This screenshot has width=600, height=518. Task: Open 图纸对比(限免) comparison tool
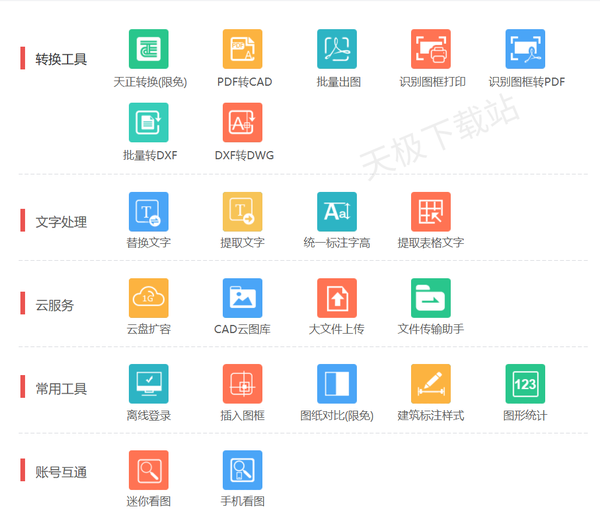point(336,384)
